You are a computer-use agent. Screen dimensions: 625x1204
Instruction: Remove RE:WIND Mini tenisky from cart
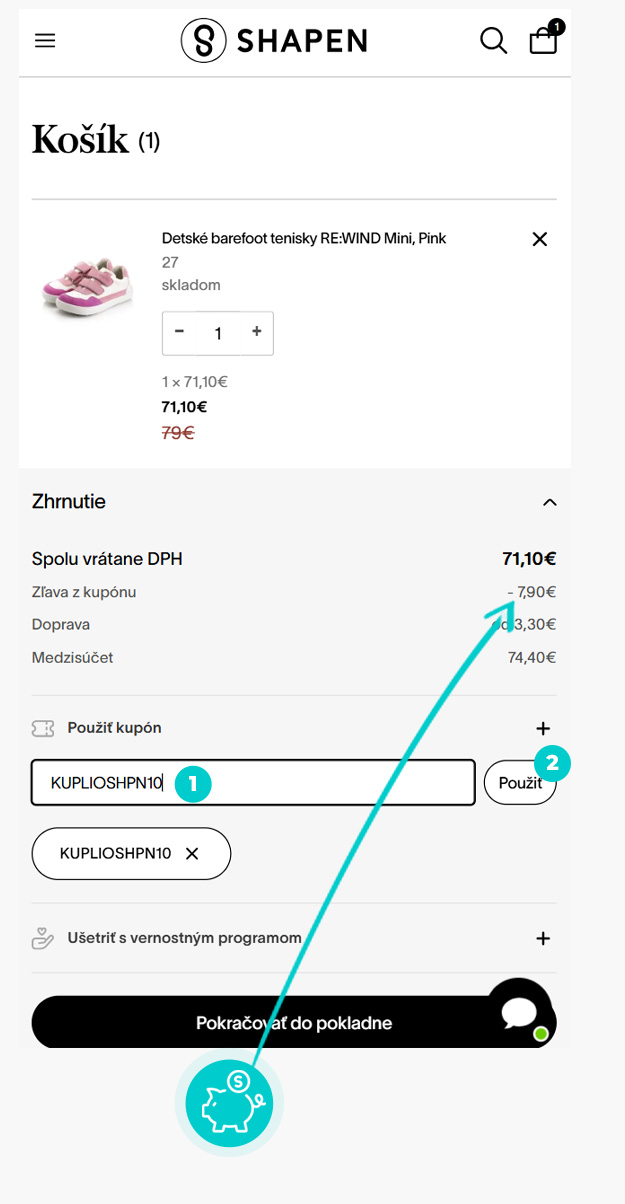click(x=540, y=239)
